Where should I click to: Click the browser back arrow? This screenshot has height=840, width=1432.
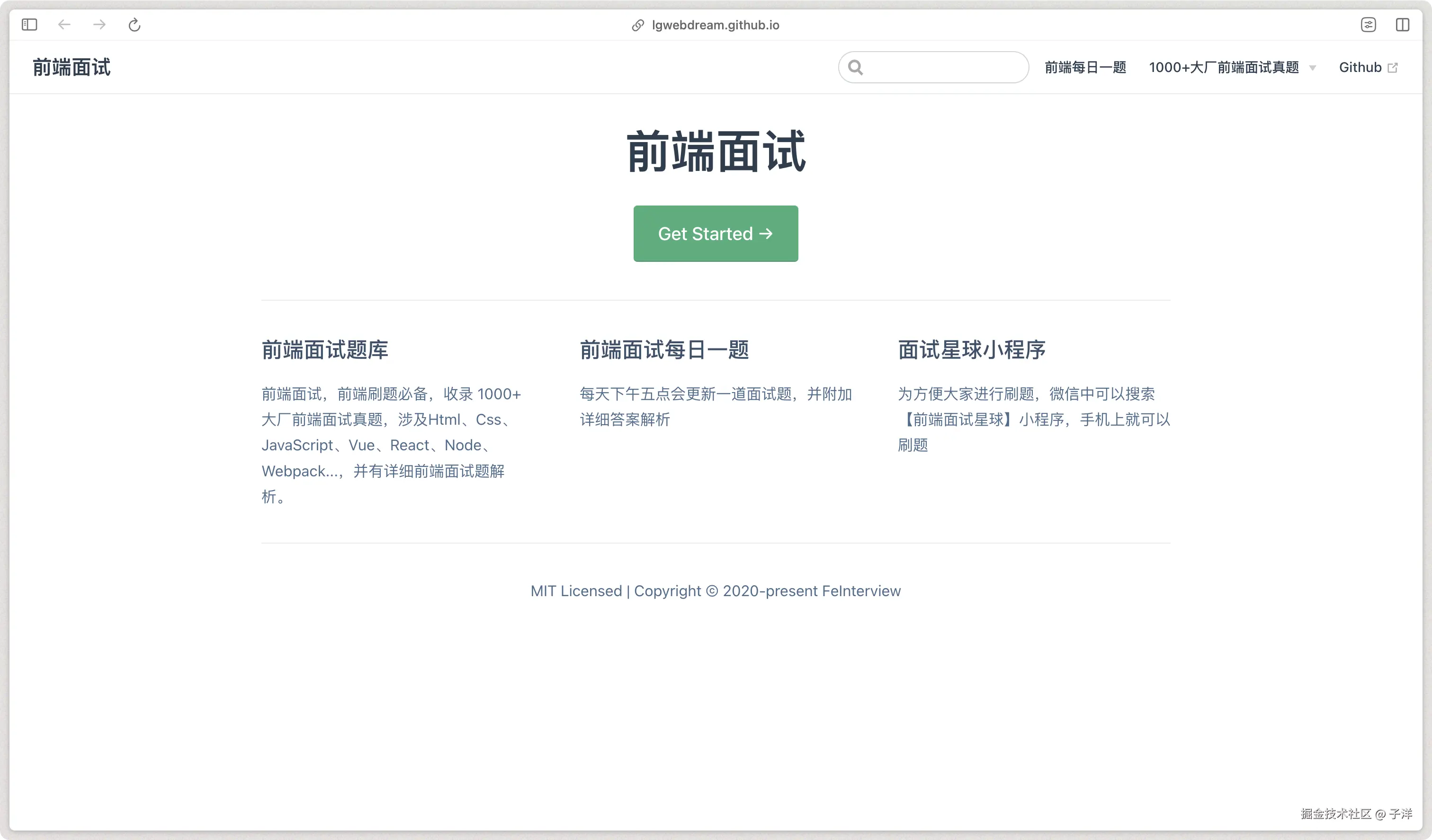(64, 25)
